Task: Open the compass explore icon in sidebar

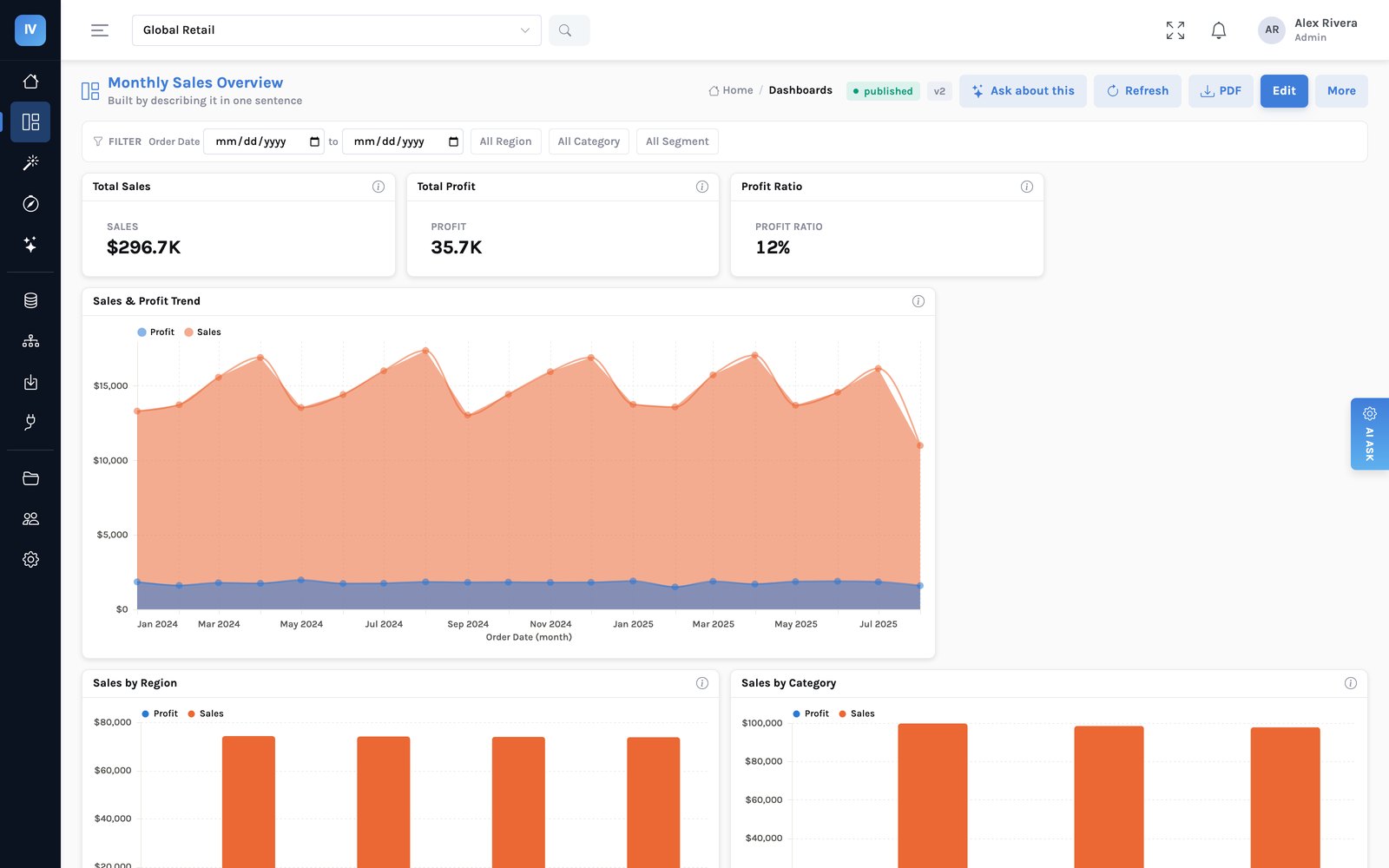Action: [x=30, y=203]
